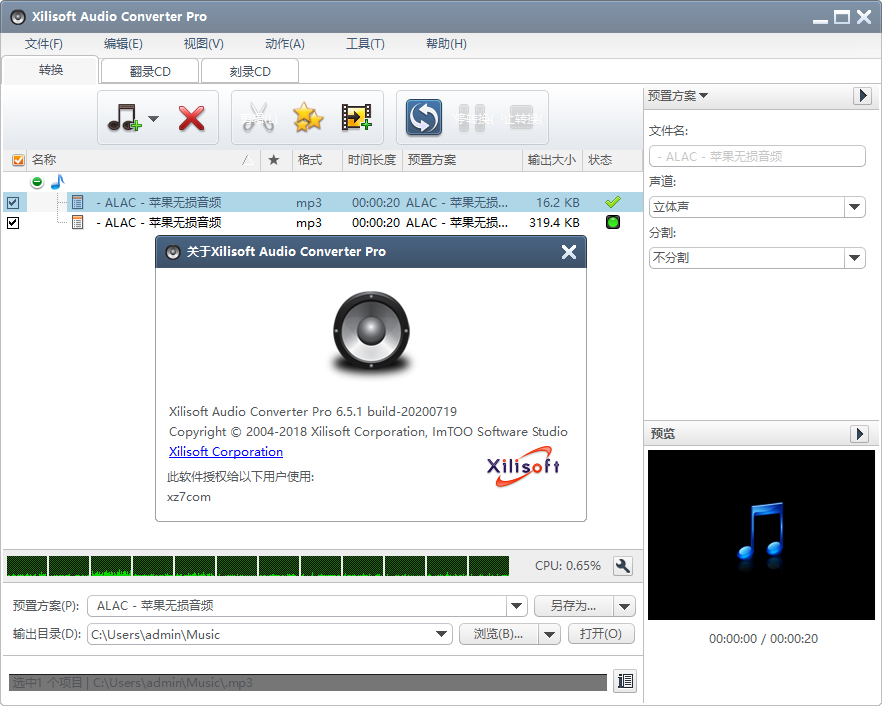Click the Add audio file music-note icon
882x706 pixels.
(124, 118)
